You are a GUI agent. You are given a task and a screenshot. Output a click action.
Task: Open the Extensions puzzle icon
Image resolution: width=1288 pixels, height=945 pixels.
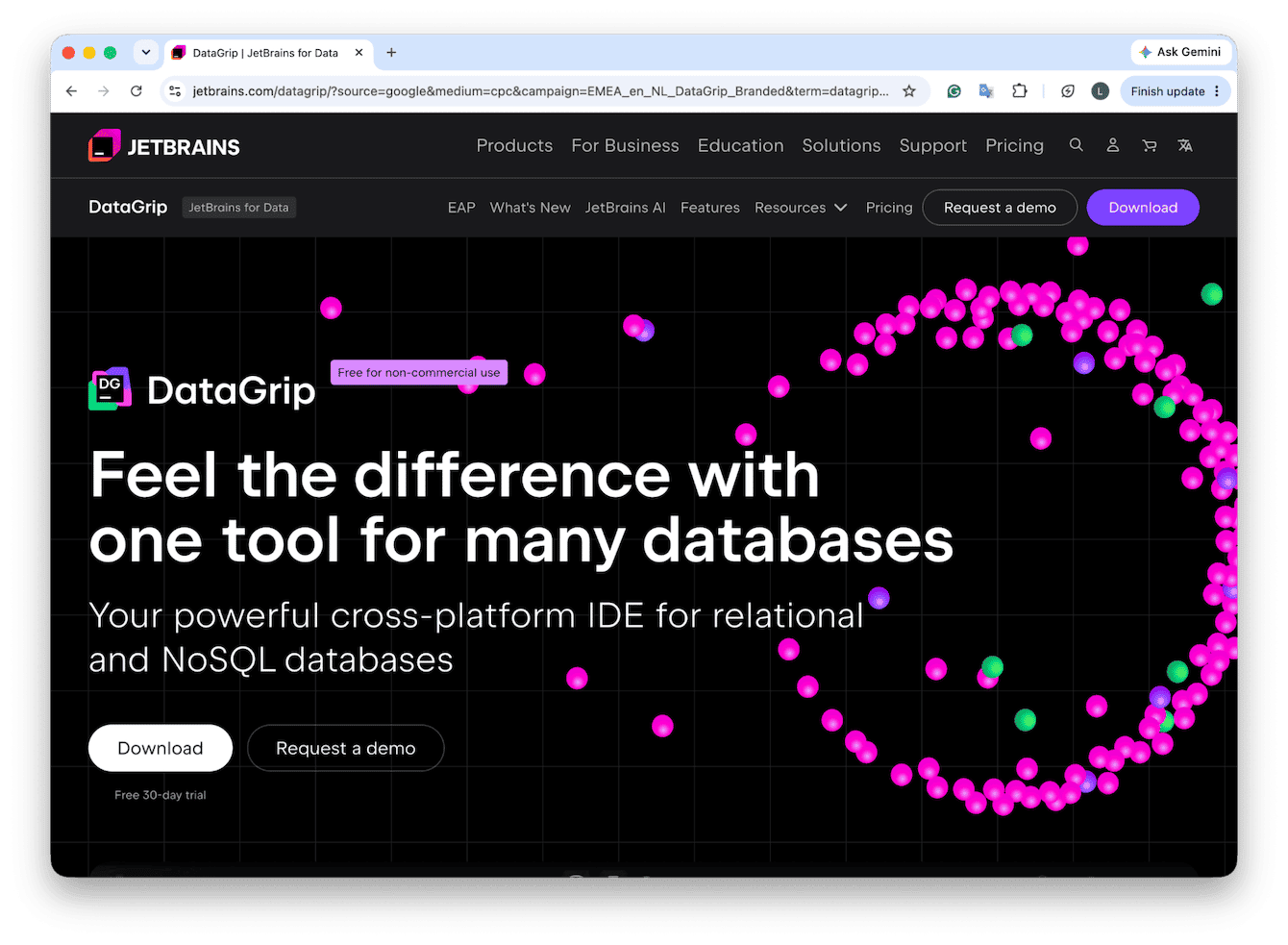click(1020, 91)
